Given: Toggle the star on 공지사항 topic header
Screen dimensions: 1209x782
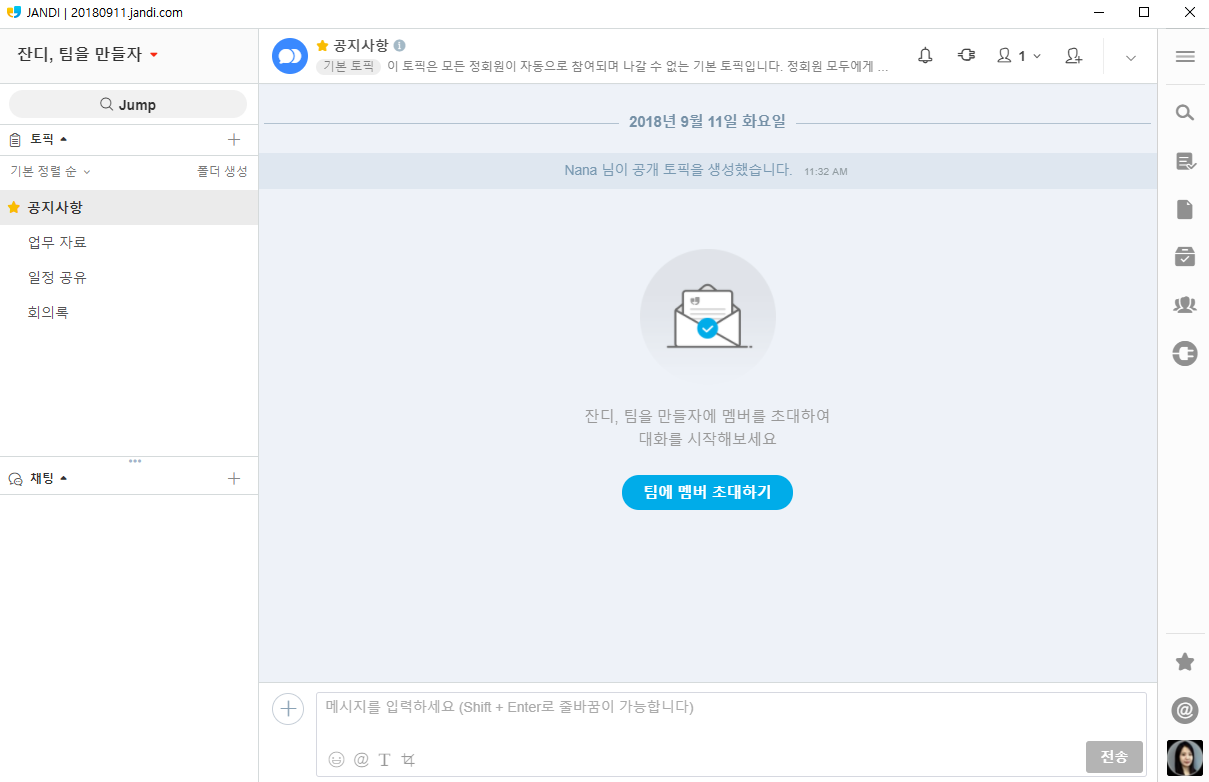Looking at the screenshot, I should click(322, 45).
